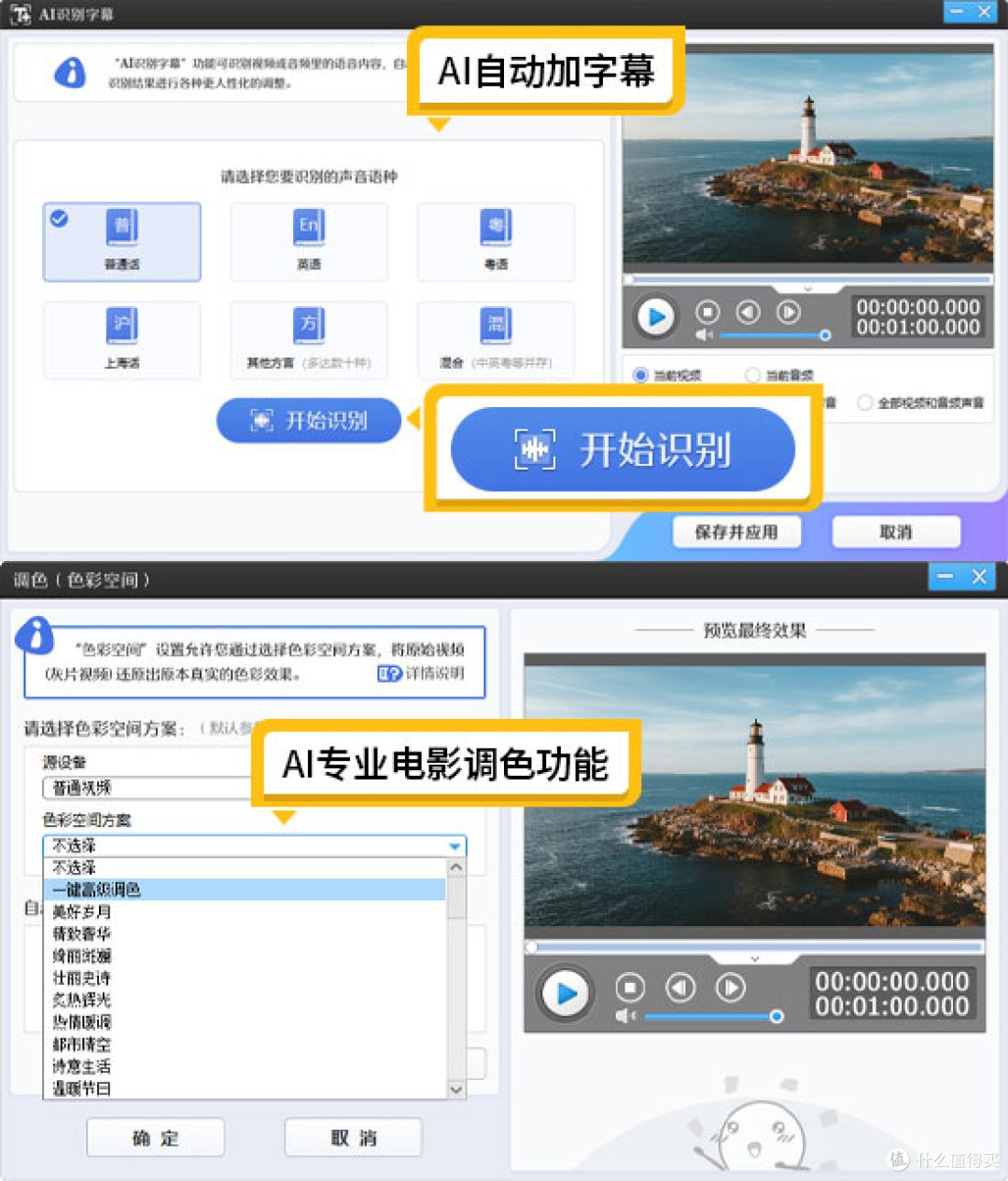The height and width of the screenshot is (1181, 1008).
Task: Step to next frame in the 调色 preview
Action: pos(730,987)
